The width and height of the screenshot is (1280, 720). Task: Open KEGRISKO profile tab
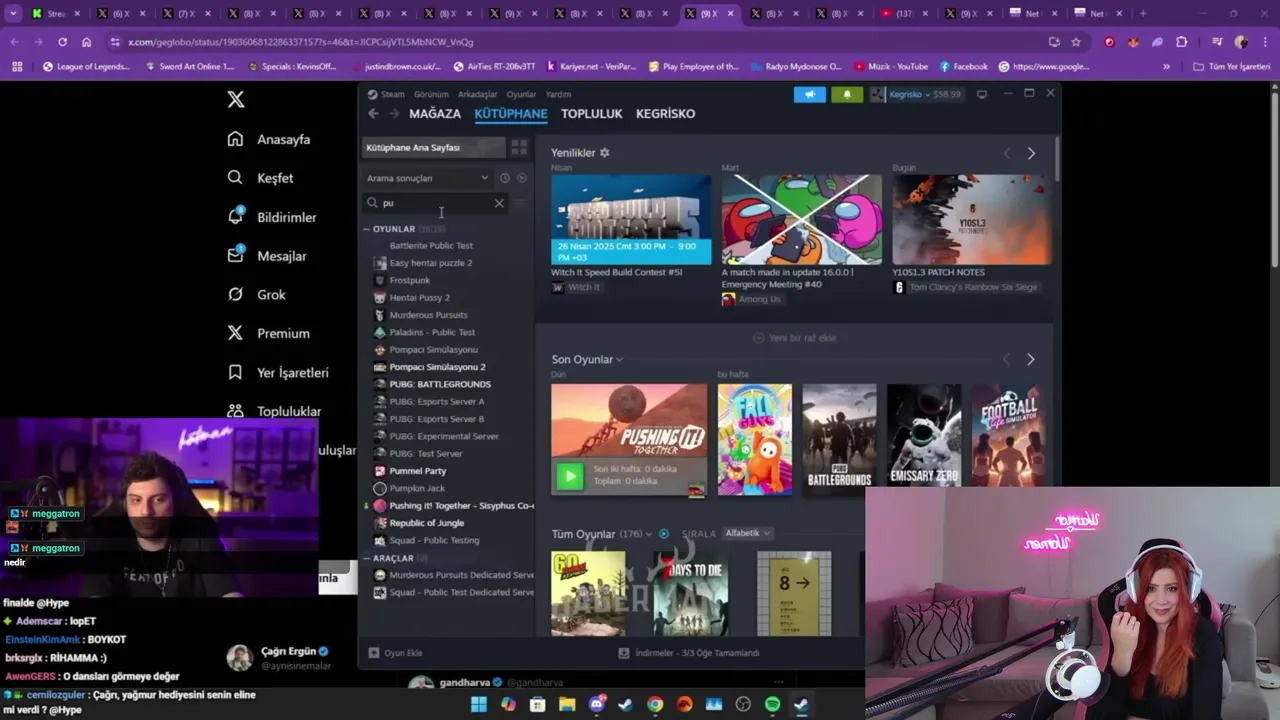point(666,114)
